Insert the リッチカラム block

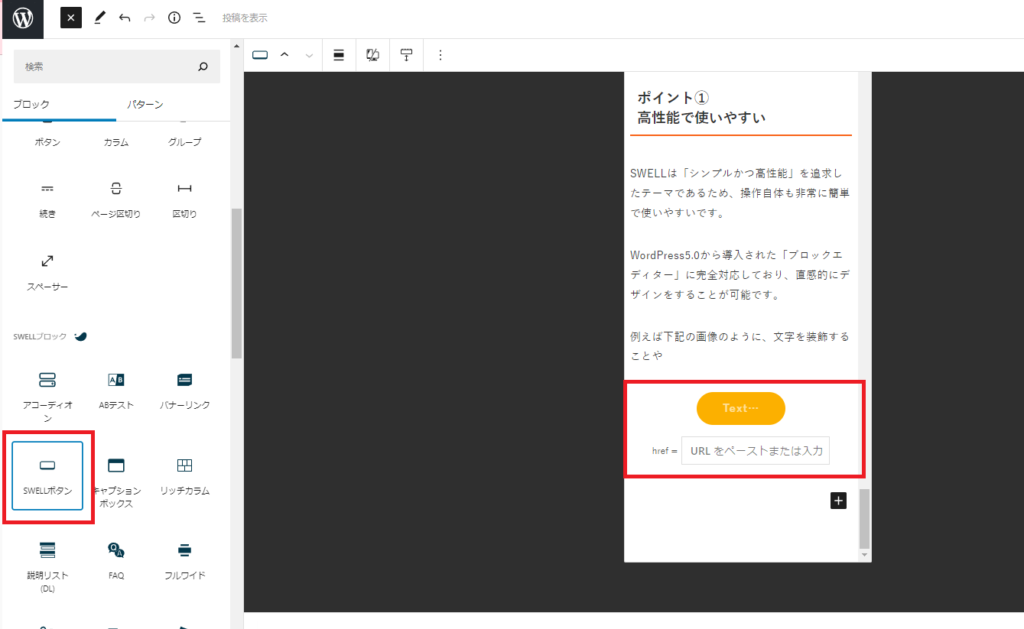pos(184,476)
